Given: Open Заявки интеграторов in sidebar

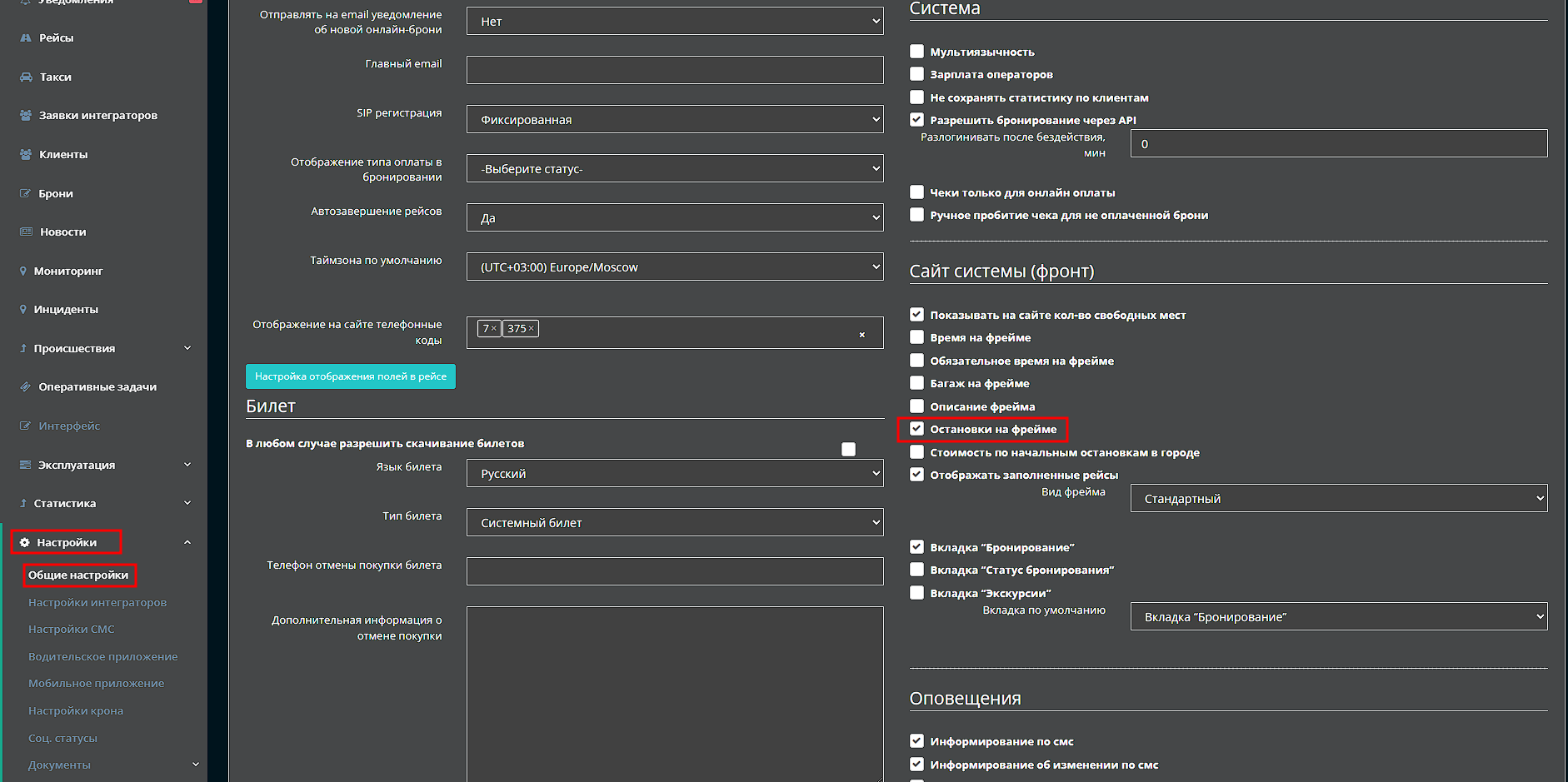Looking at the screenshot, I should tap(97, 116).
